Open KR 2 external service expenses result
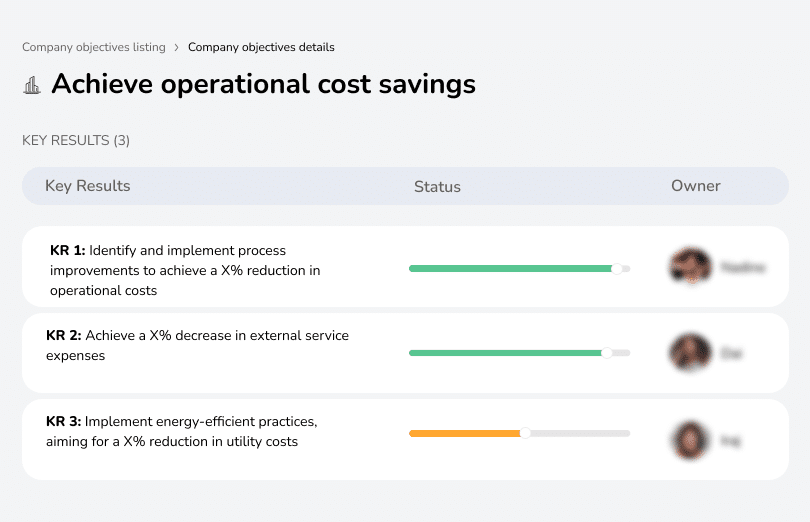This screenshot has height=522, width=810. coord(198,345)
